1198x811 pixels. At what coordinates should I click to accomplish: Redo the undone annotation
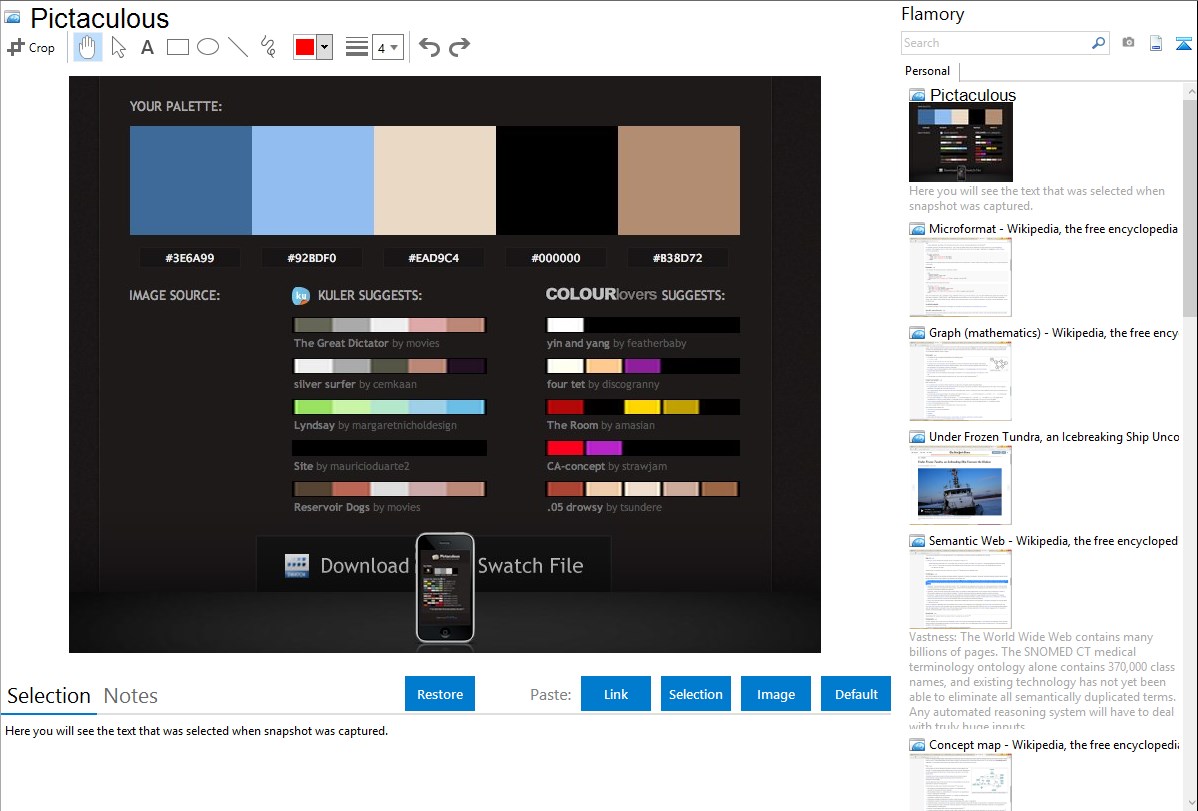click(459, 47)
